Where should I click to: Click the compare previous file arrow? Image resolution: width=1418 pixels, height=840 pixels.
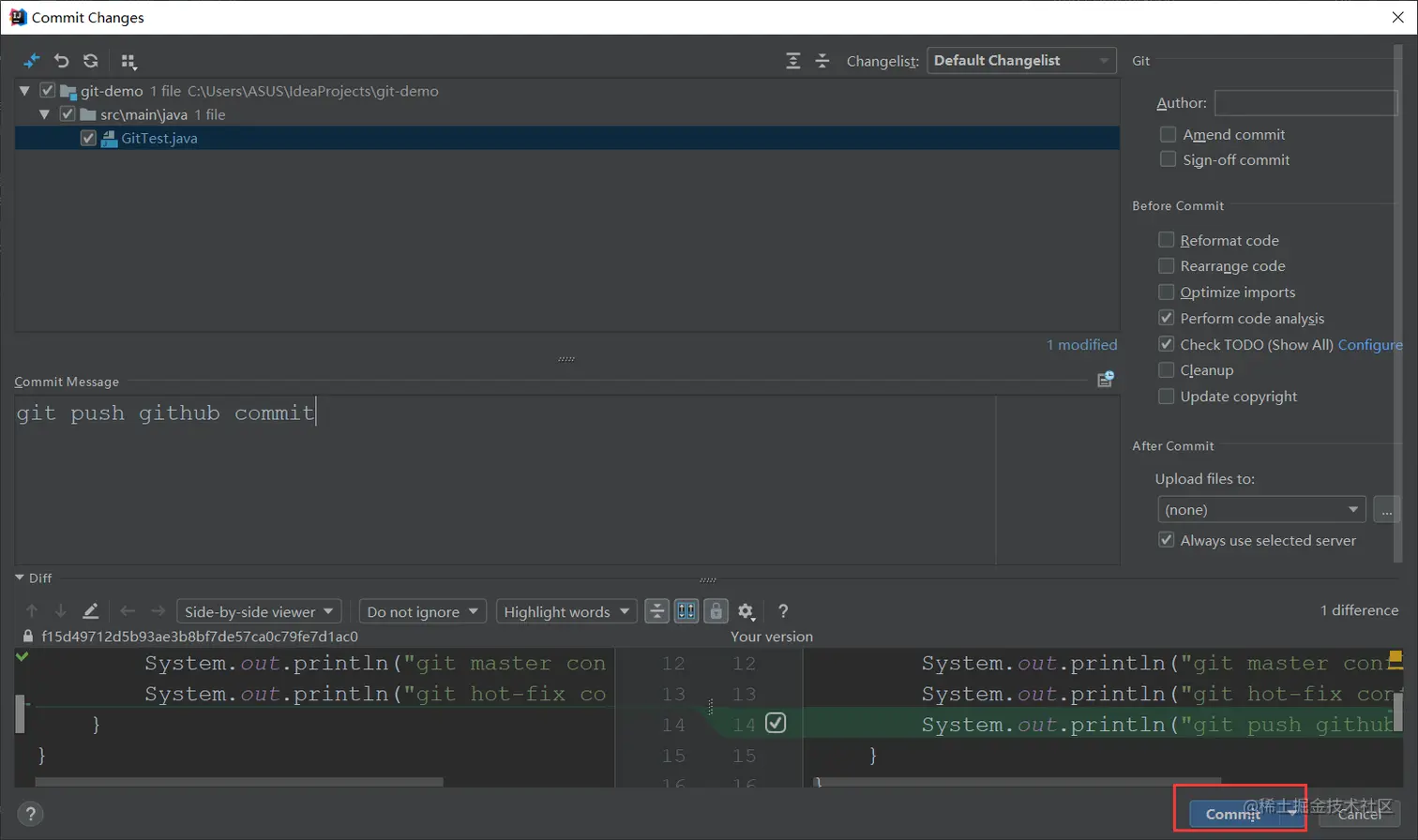[x=128, y=611]
